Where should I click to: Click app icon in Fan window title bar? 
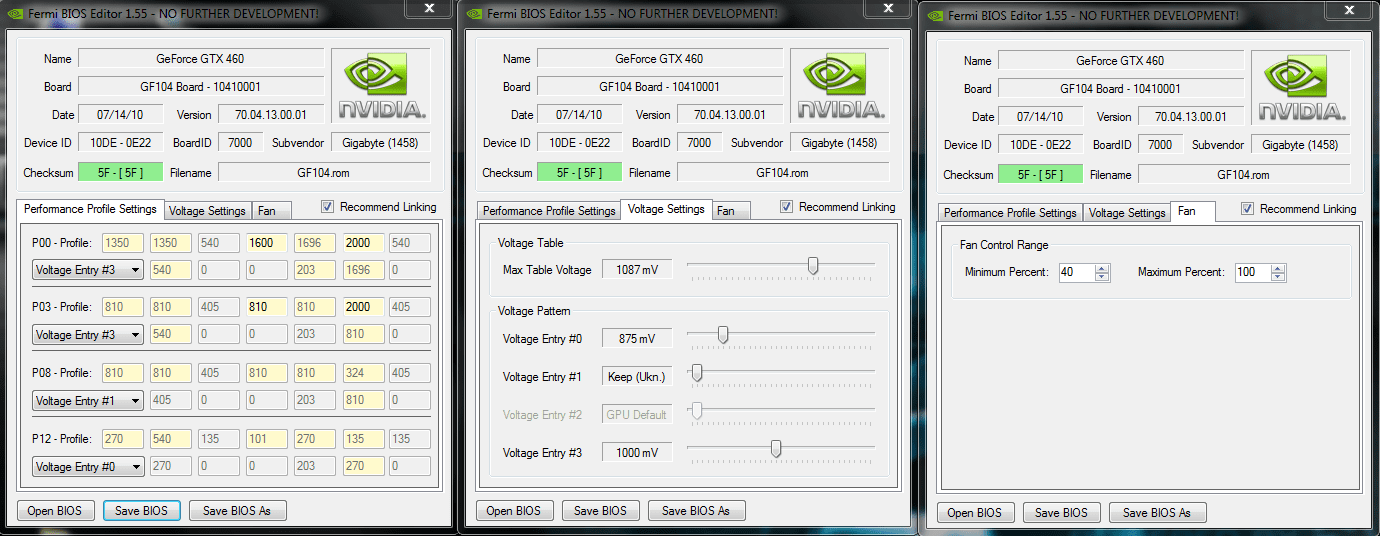pyautogui.click(x=934, y=15)
